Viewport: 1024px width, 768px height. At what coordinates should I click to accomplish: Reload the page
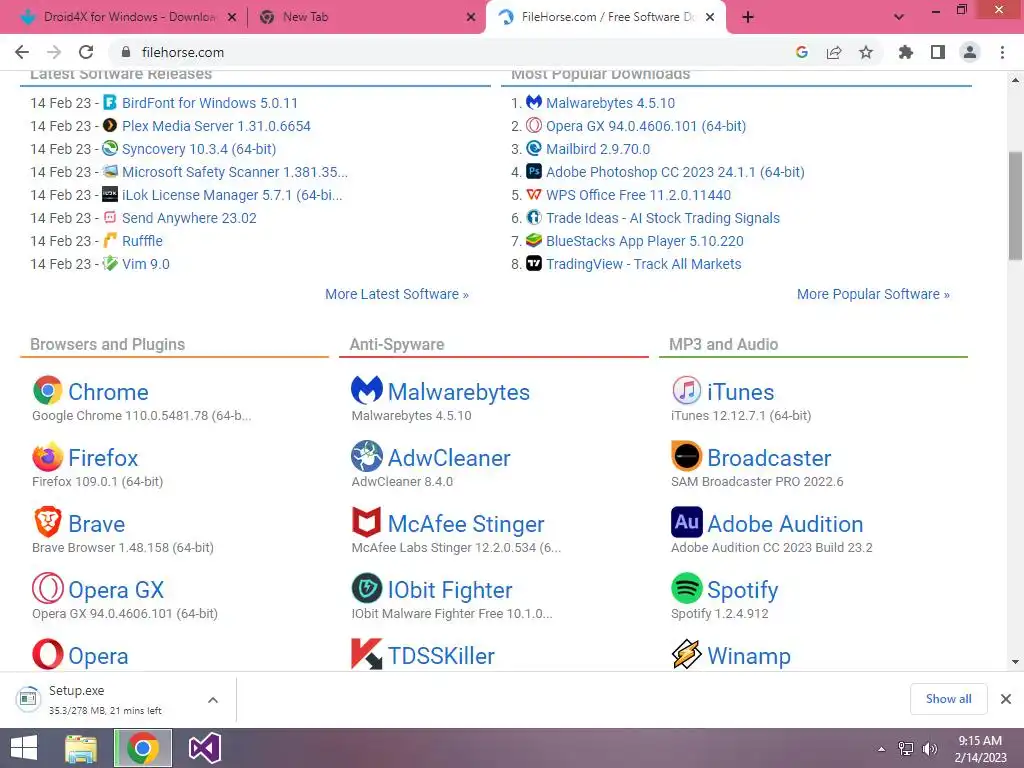click(86, 52)
